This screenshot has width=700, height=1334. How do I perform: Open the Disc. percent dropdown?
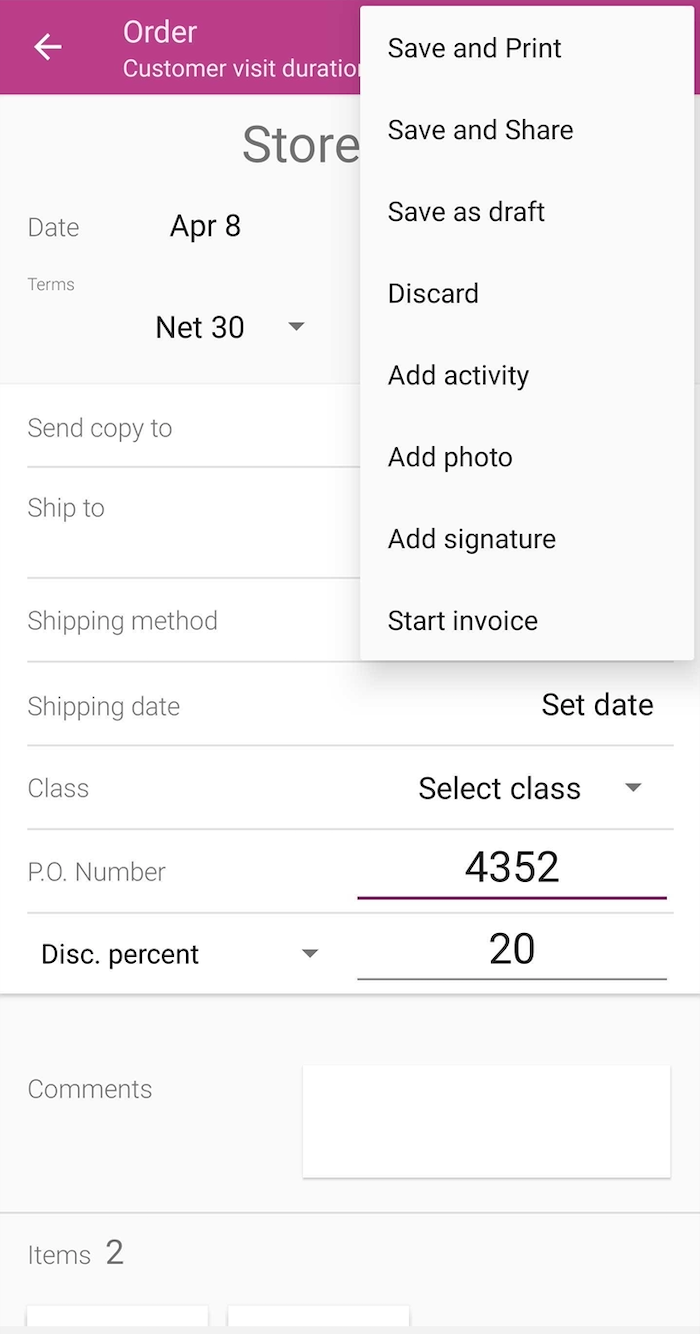click(179, 954)
